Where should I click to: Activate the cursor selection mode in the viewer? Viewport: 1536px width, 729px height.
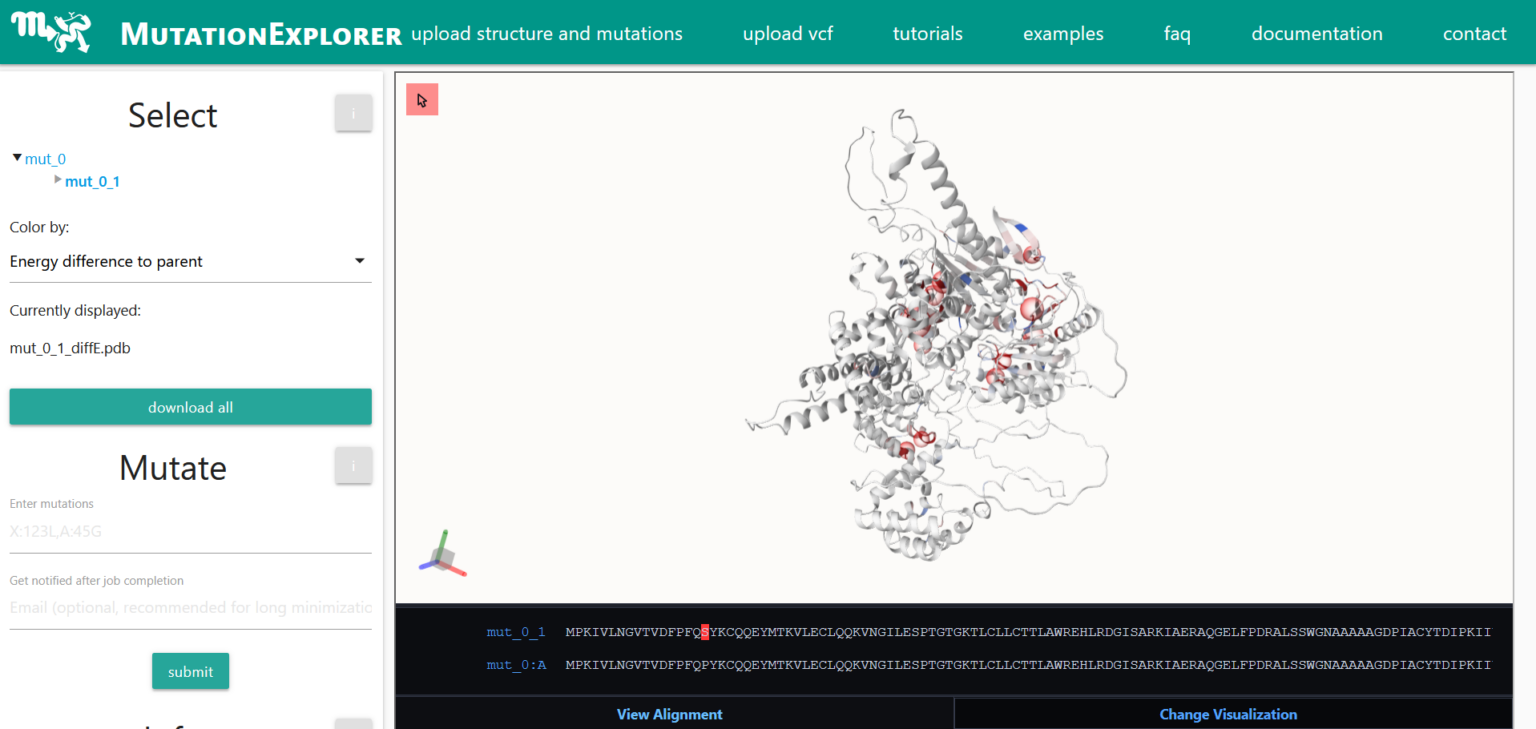(x=422, y=99)
